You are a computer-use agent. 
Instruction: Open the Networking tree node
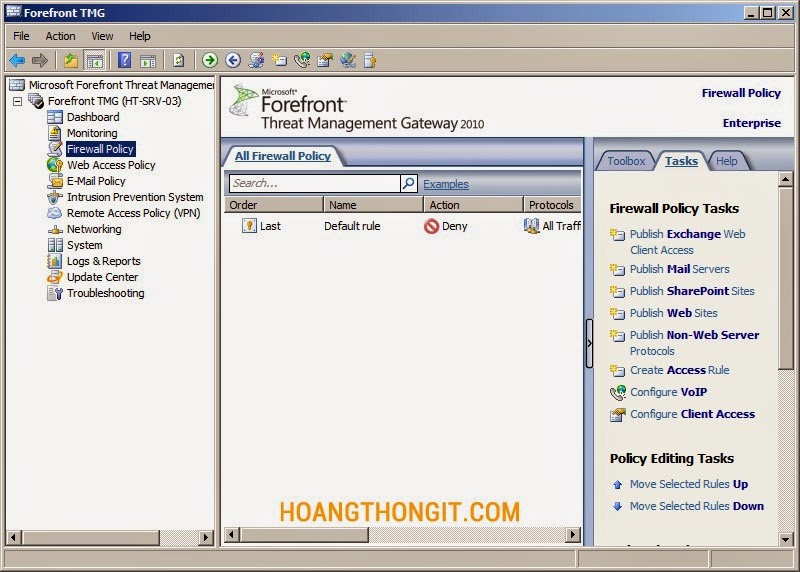click(94, 229)
